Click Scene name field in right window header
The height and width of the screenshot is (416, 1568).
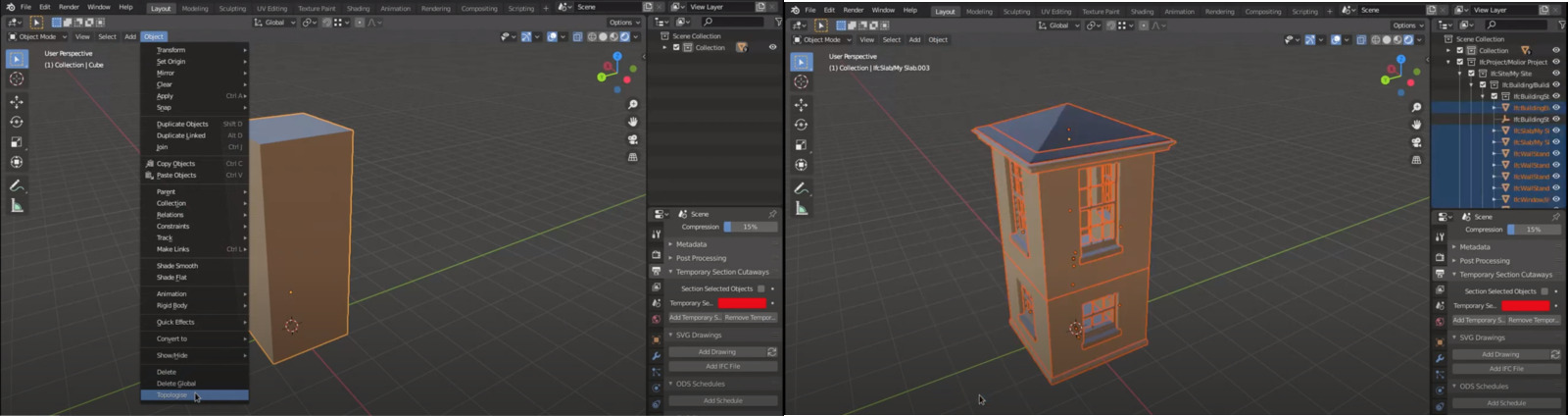(x=1392, y=10)
